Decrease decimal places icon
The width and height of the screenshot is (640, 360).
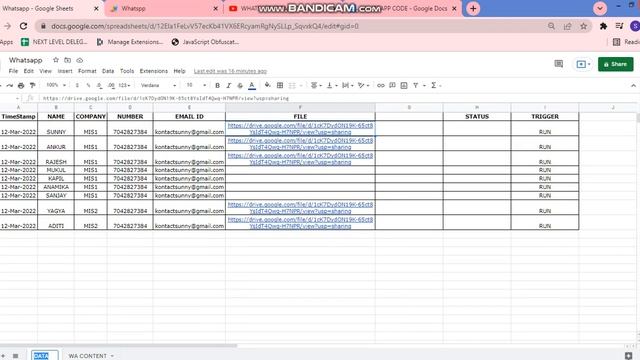100,85
